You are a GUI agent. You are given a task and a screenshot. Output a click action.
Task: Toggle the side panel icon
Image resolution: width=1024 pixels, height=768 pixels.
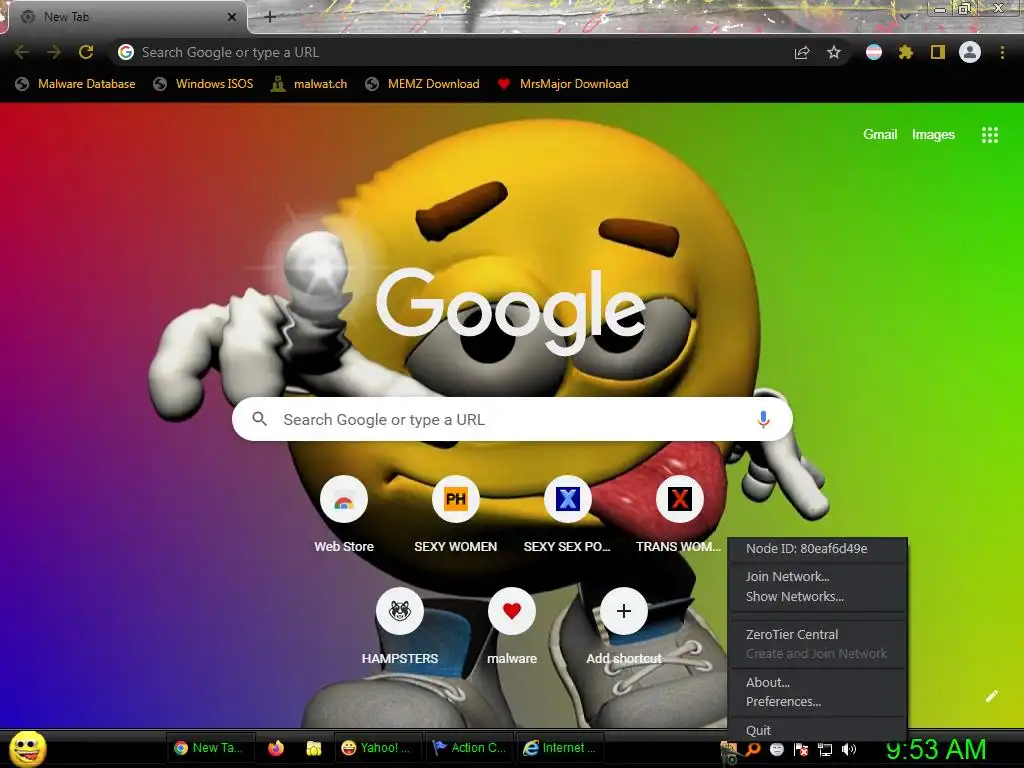(x=938, y=52)
